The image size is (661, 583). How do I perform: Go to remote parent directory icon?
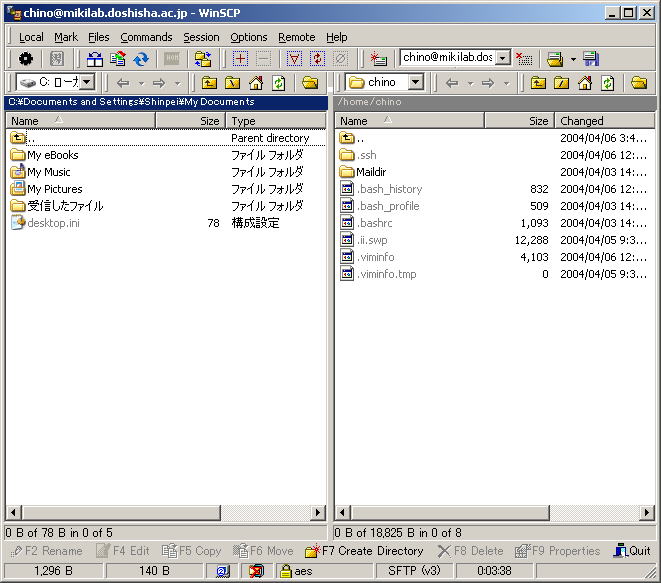click(538, 83)
